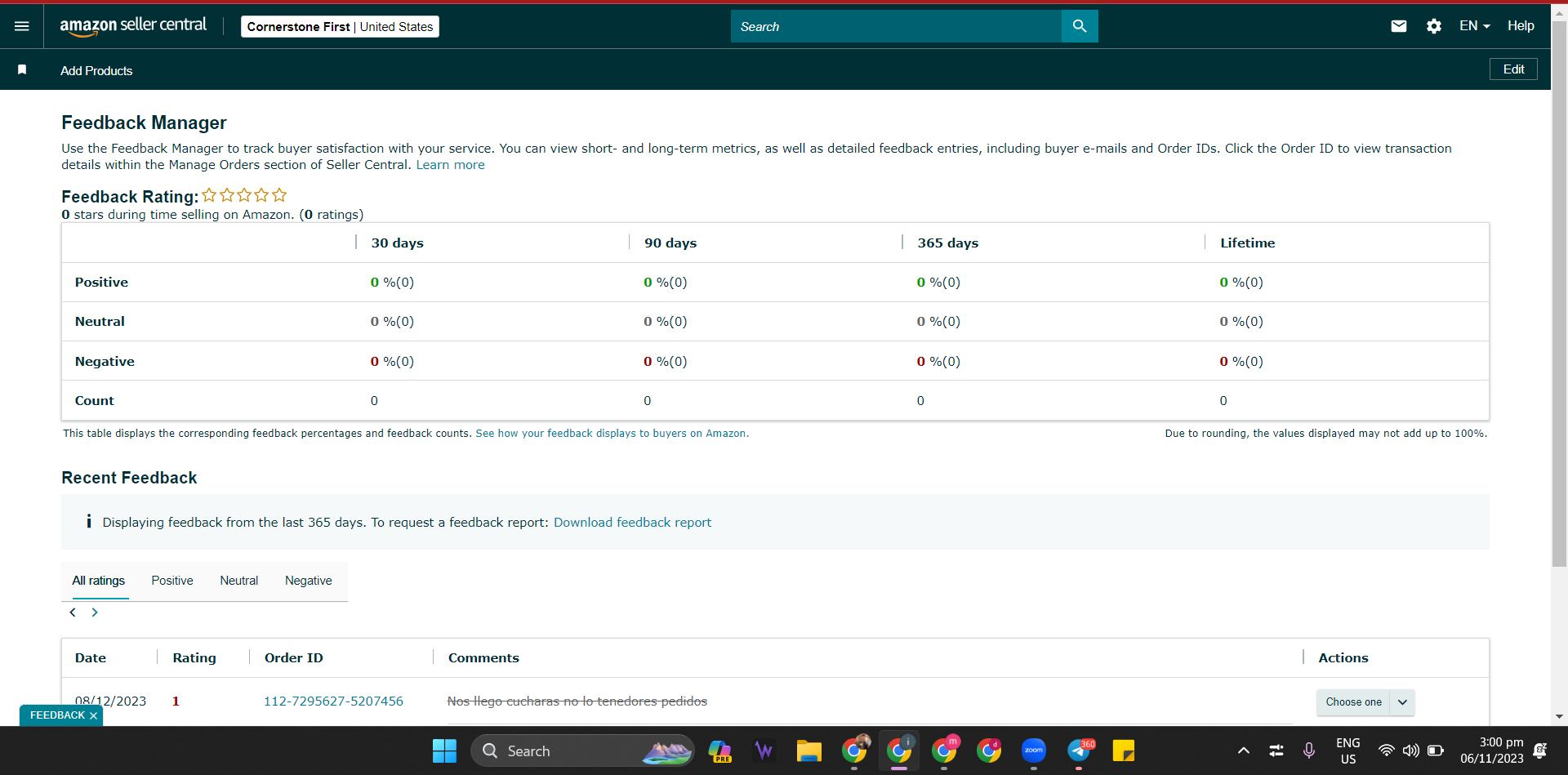Go to previous feedback page arrow
Viewport: 1568px width, 775px height.
tap(73, 612)
